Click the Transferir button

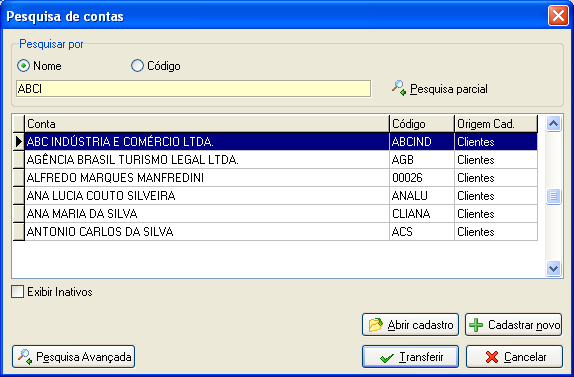(x=410, y=357)
